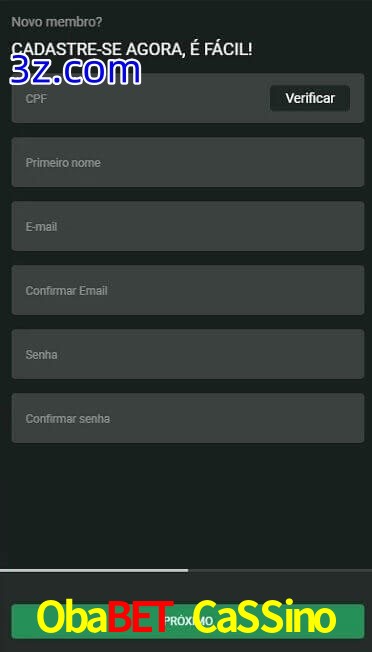Click the Verificar button
372x652 pixels.
pos(310,98)
